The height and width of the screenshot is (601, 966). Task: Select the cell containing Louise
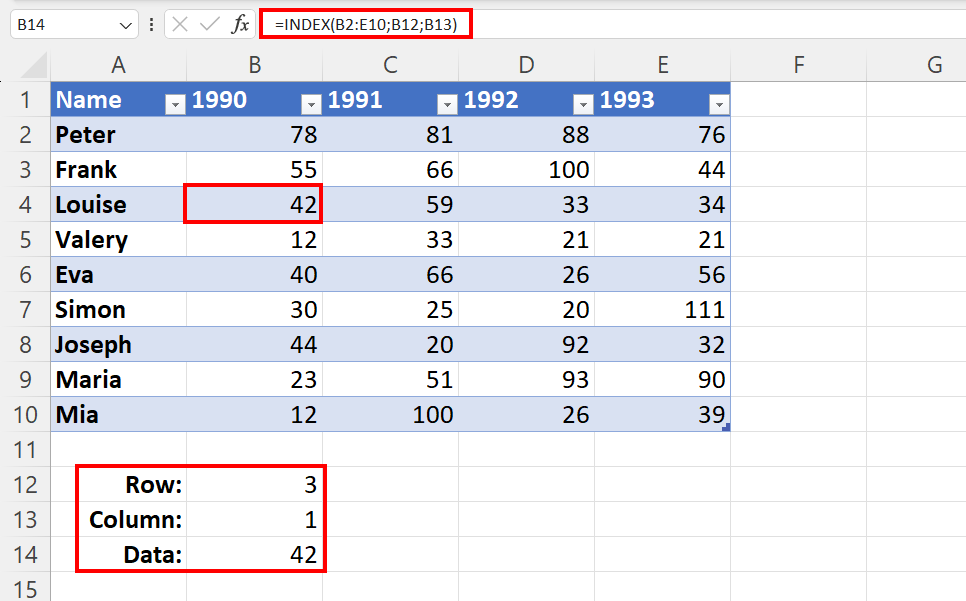click(x=118, y=204)
